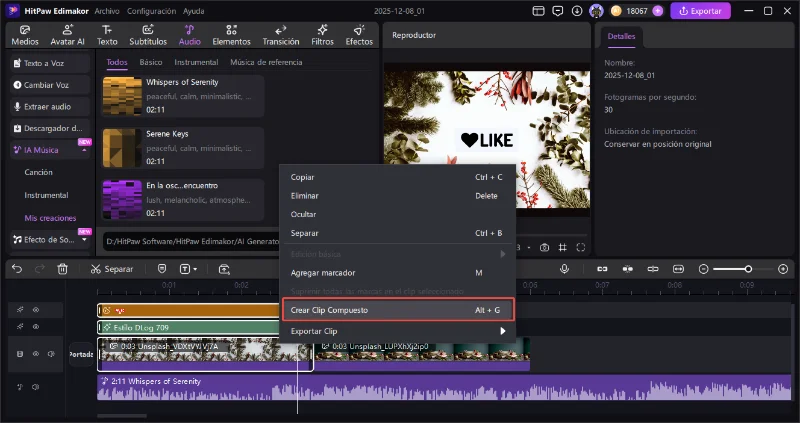
Task: Toggle visibility of the Estilo DLog 709 track
Action: (36, 327)
